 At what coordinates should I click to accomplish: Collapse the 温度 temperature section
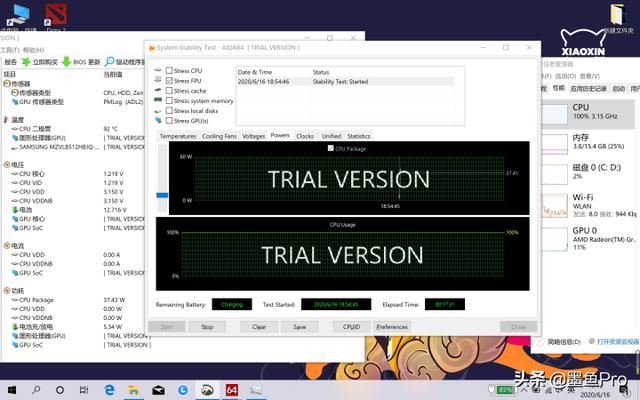(6, 120)
